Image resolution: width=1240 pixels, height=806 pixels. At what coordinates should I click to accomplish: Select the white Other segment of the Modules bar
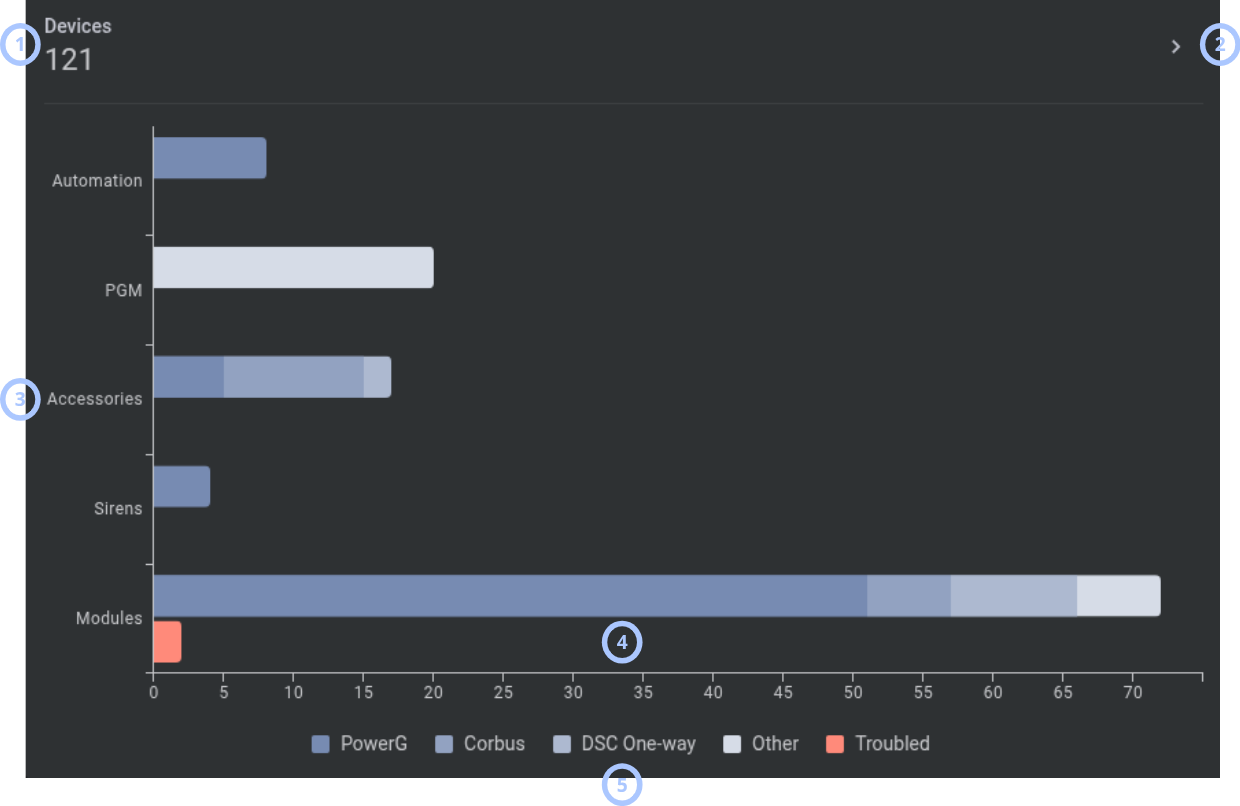pos(1119,596)
